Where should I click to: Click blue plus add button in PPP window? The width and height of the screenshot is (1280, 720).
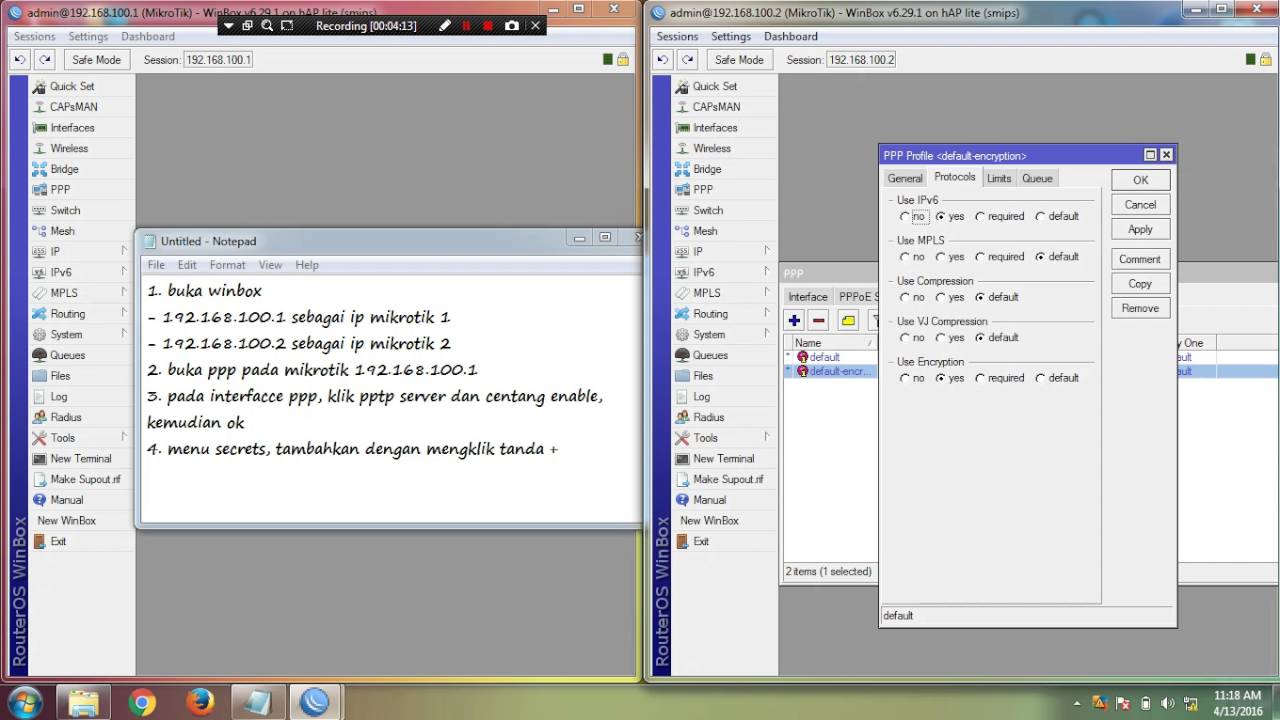(794, 320)
